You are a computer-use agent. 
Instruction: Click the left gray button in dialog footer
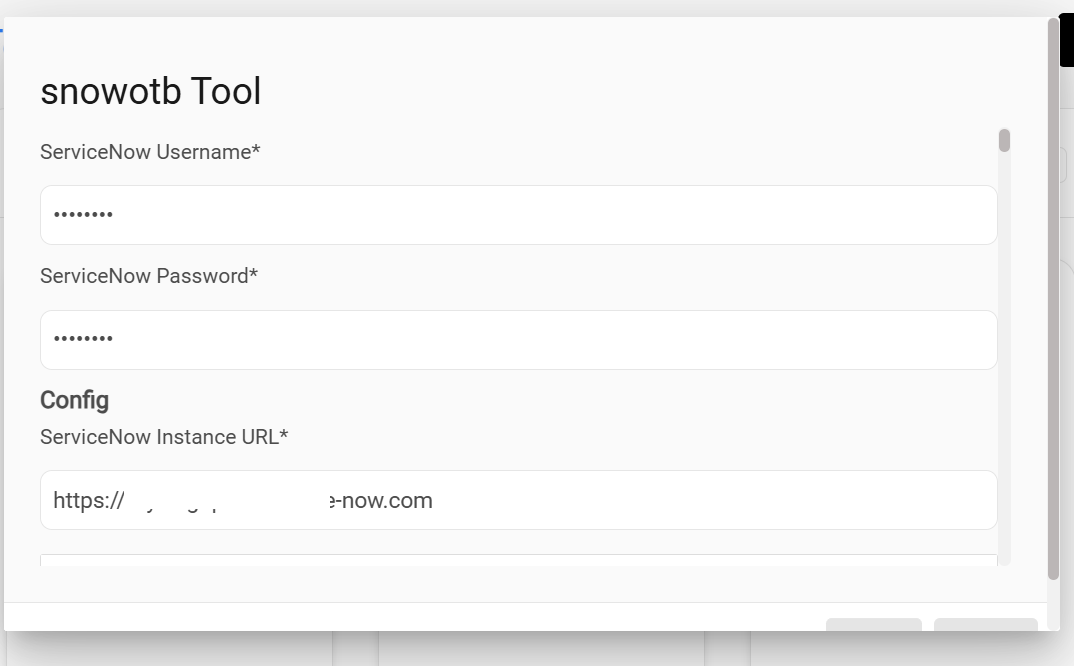point(873,626)
